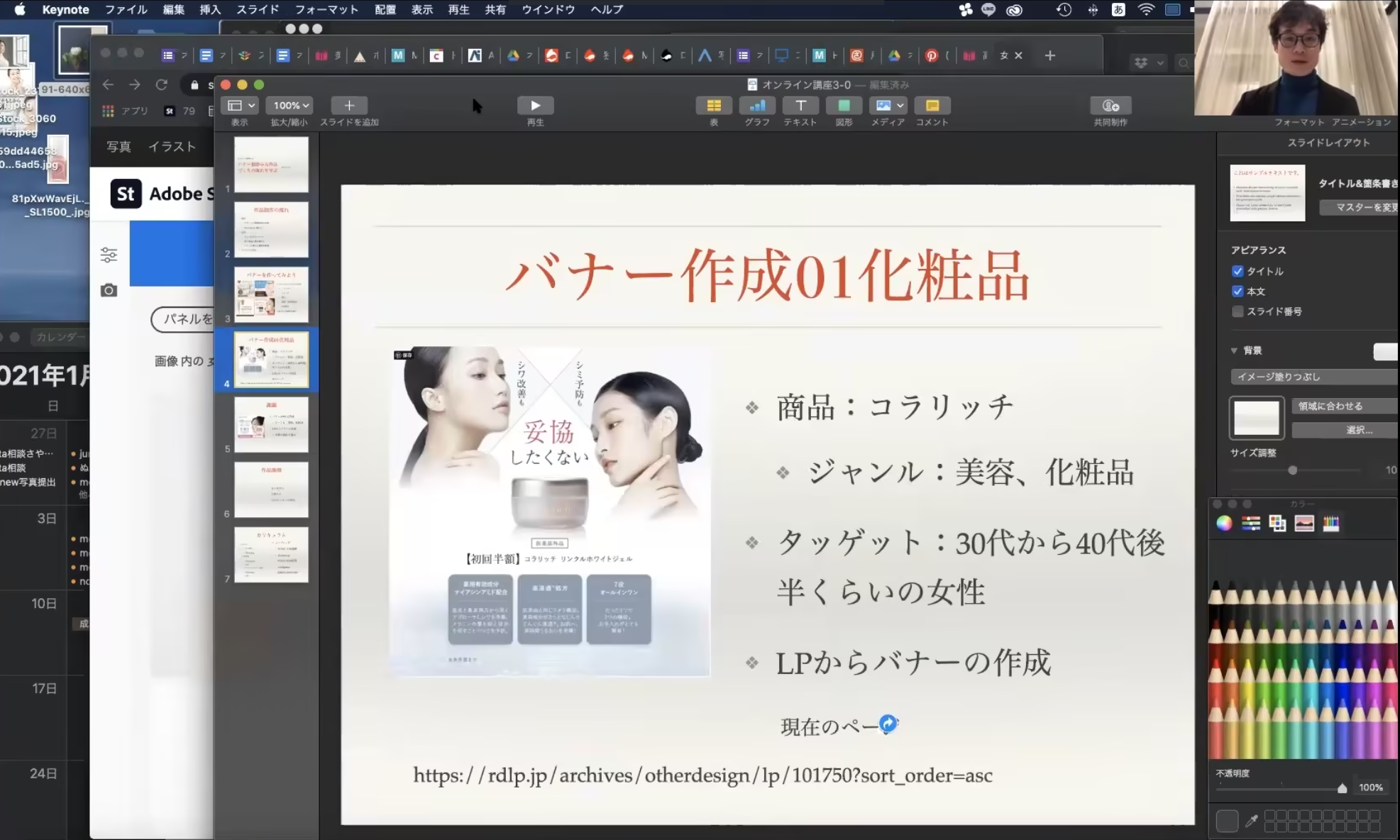Viewport: 1400px width, 840px height.
Task: Open the 100% zoom level dropdown
Action: click(x=290, y=106)
